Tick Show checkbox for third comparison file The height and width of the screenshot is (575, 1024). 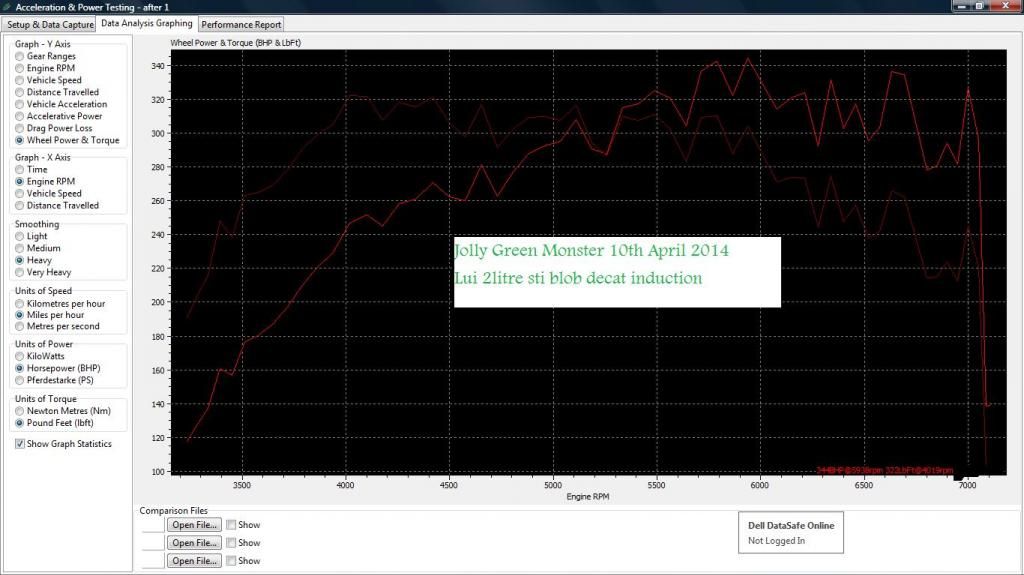(x=231, y=561)
